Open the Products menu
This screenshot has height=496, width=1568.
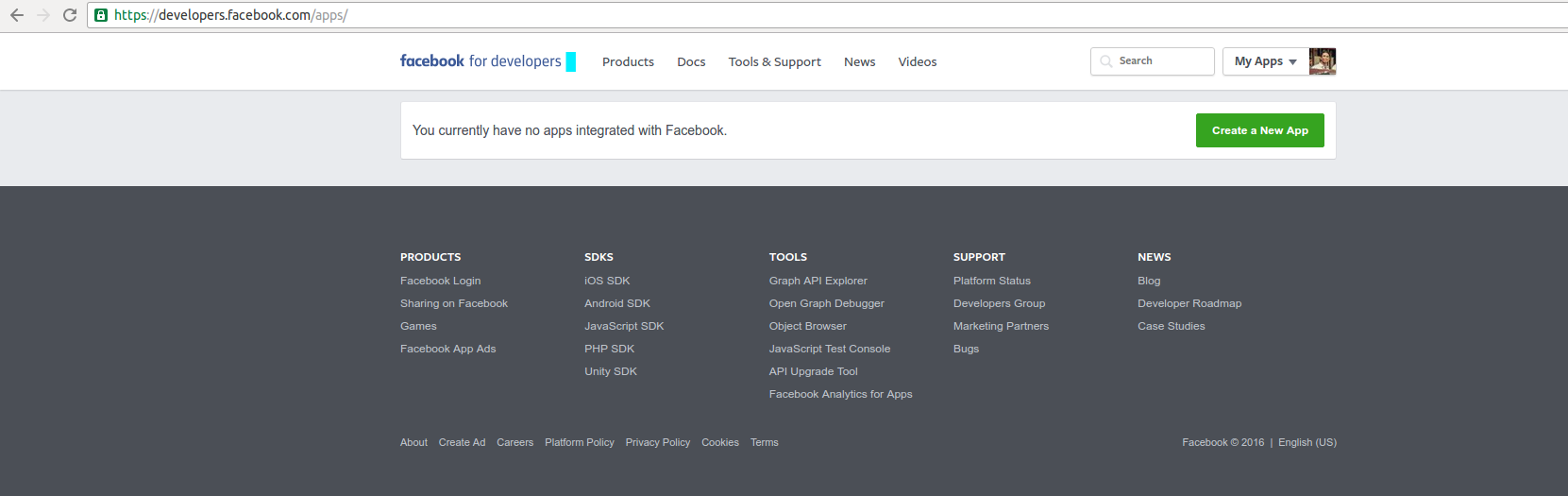point(628,62)
